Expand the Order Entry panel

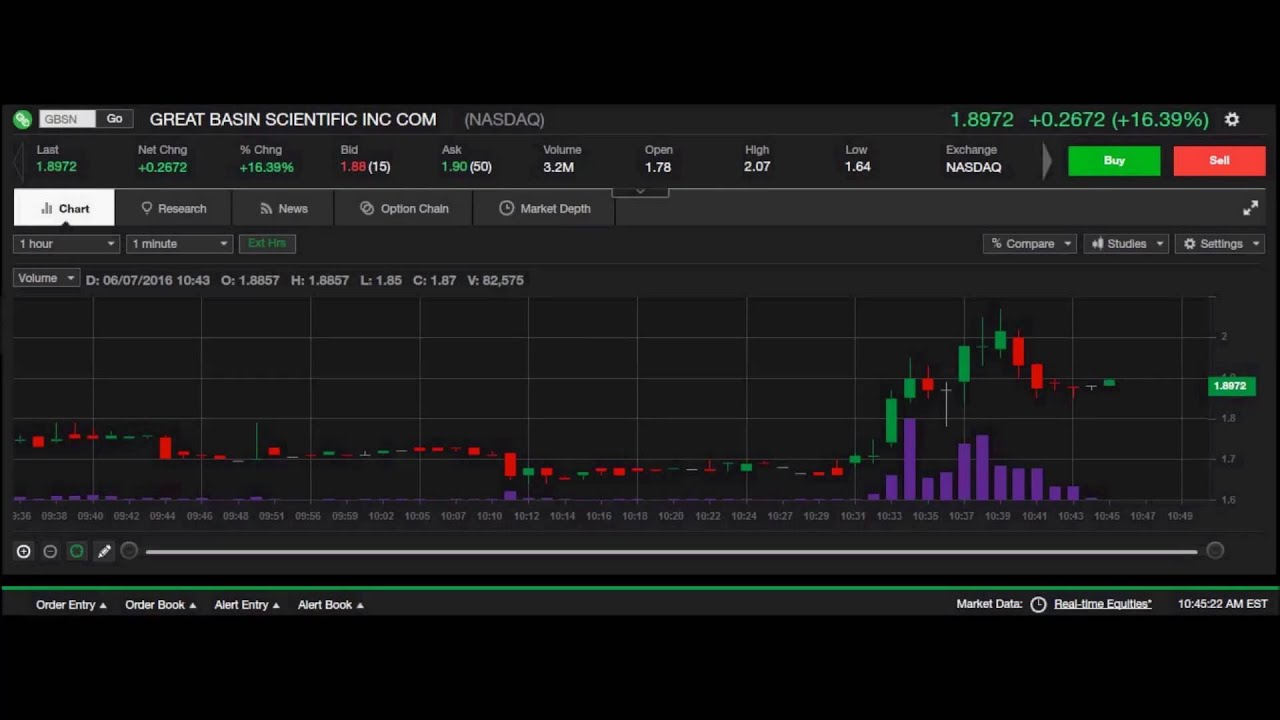coord(71,604)
